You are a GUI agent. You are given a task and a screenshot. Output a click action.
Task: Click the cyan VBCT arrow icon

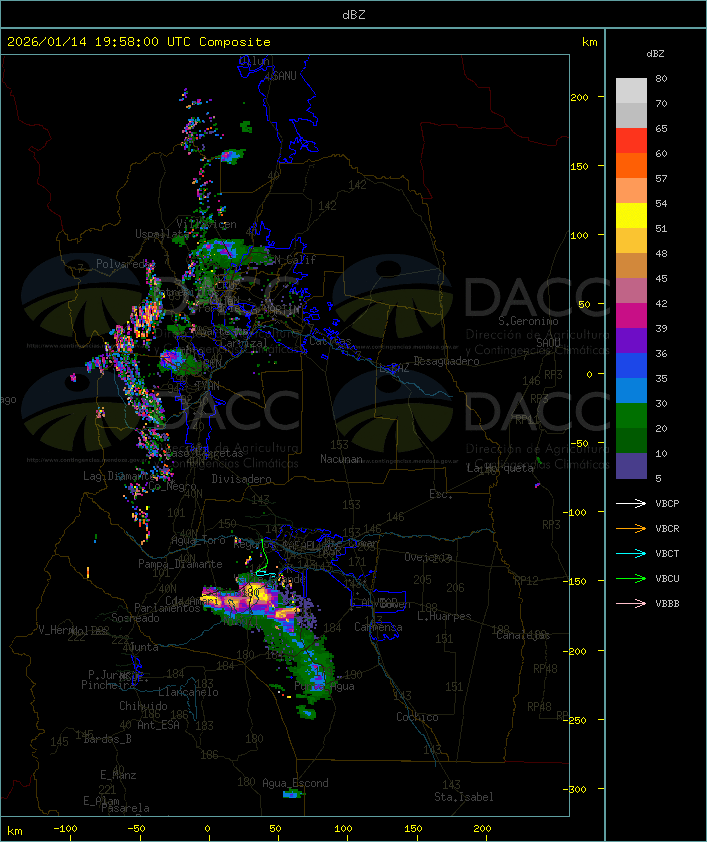631,553
